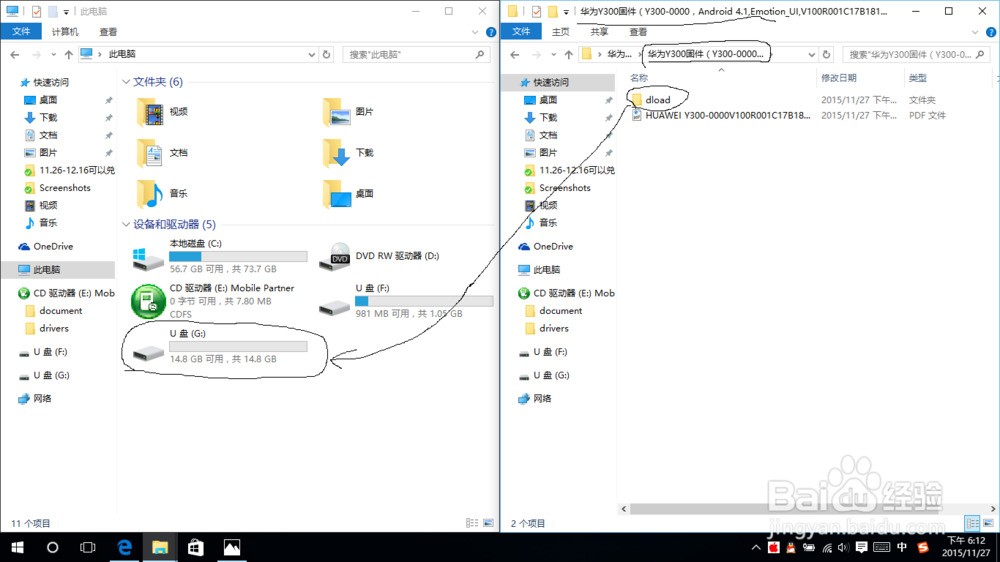Select CD drive (E:) Mobile Partner
The height and width of the screenshot is (562, 1000).
(x=213, y=300)
